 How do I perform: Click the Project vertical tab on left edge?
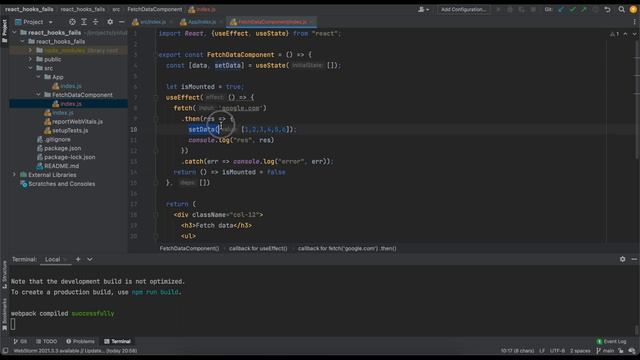[x=4, y=31]
